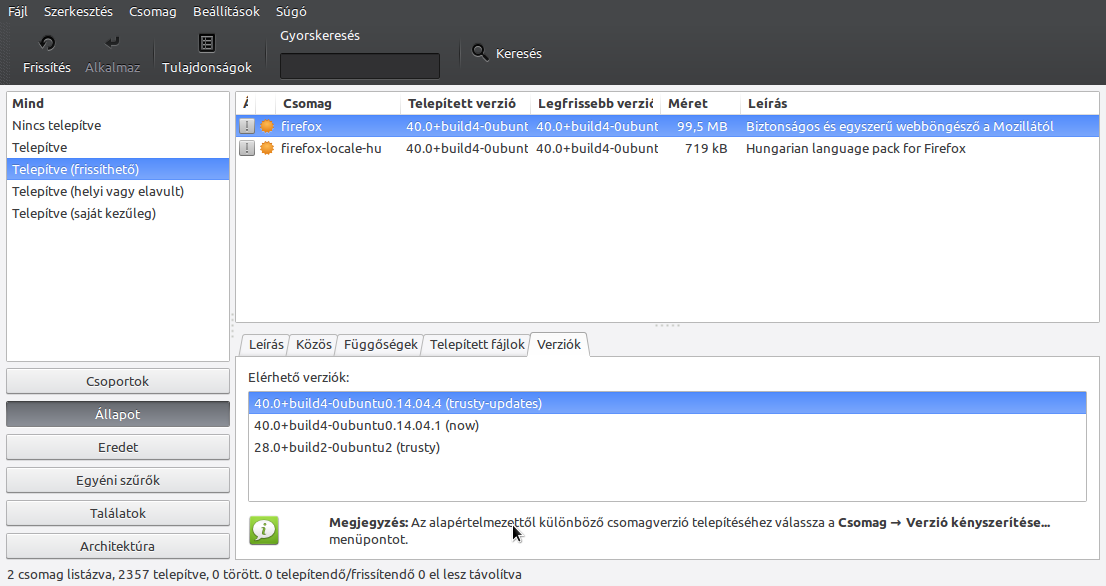Click the 99,5 MB size cell
The width and height of the screenshot is (1106, 586).
pos(702,126)
